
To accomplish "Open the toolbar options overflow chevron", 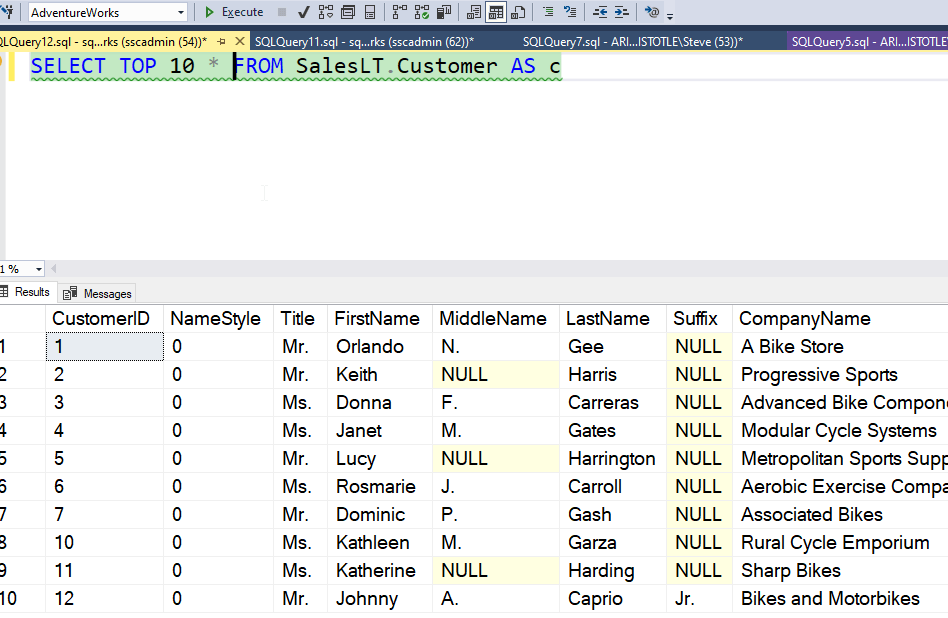I will pyautogui.click(x=669, y=15).
